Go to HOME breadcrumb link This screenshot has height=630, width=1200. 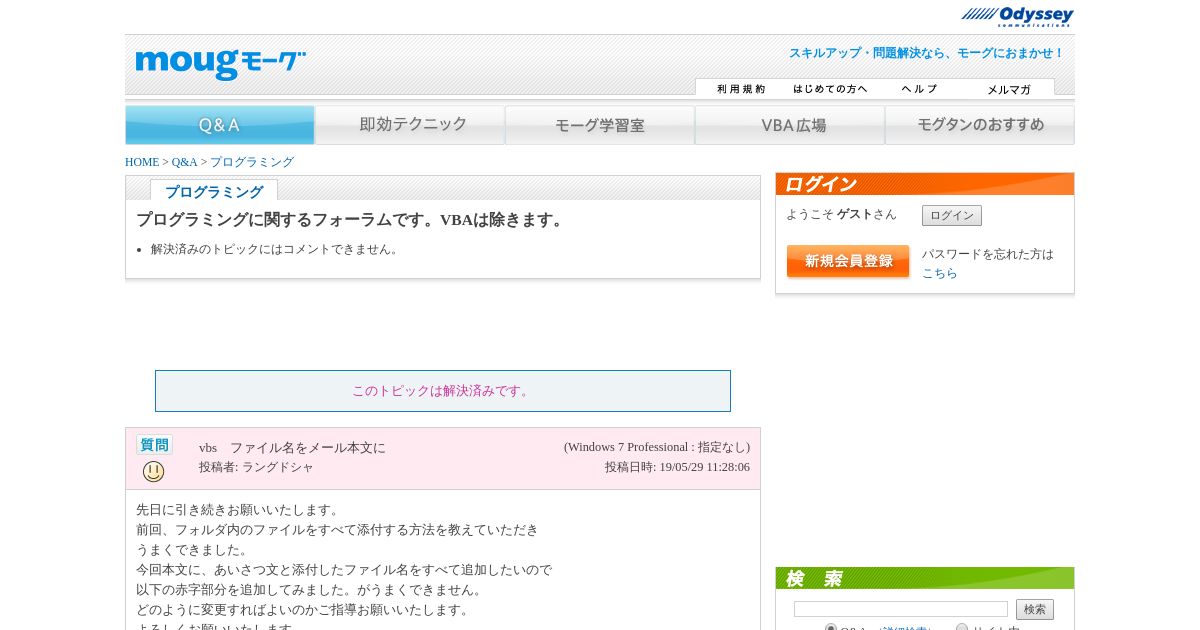tap(142, 162)
